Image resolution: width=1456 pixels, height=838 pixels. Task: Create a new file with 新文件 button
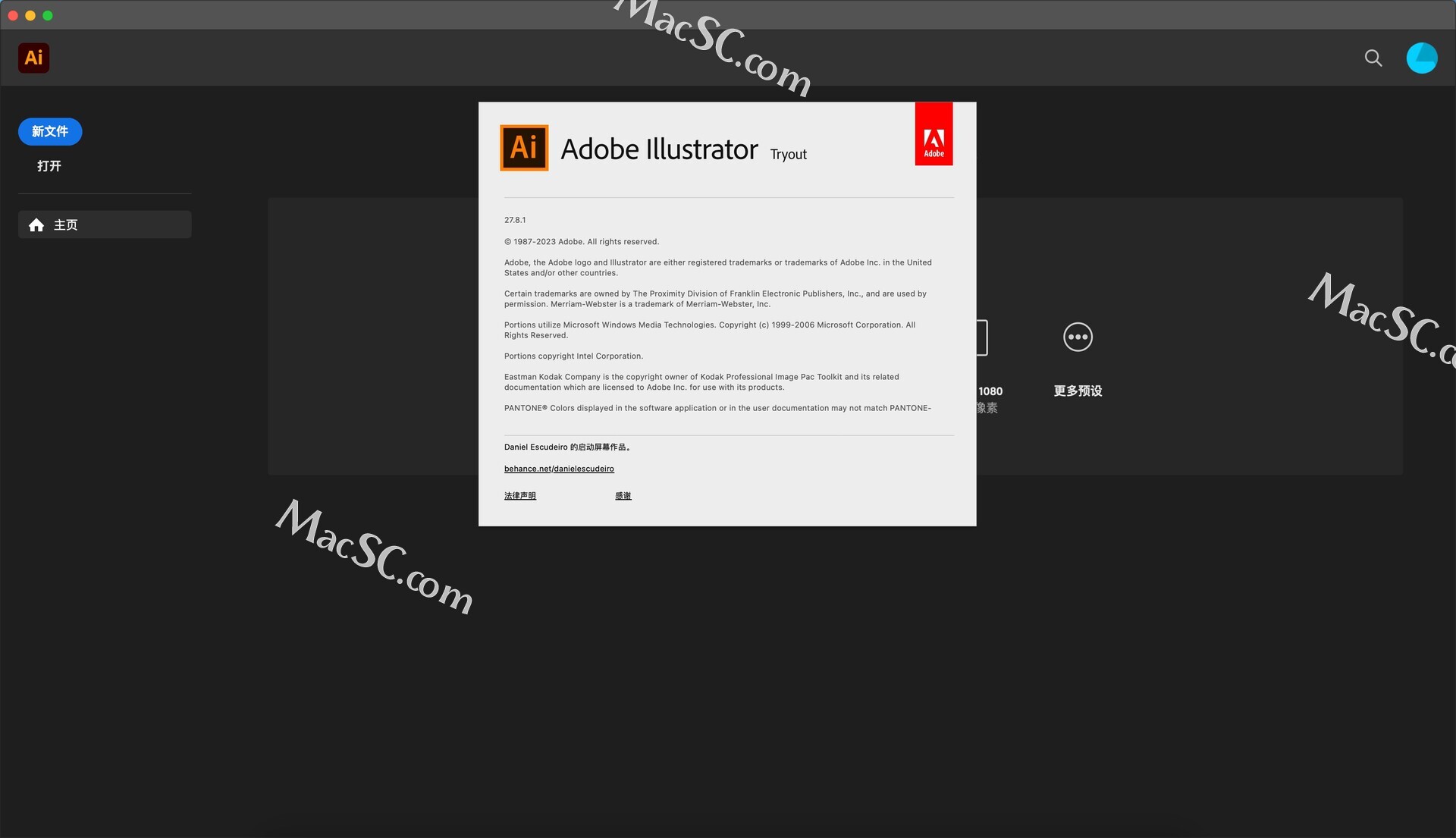click(x=50, y=131)
